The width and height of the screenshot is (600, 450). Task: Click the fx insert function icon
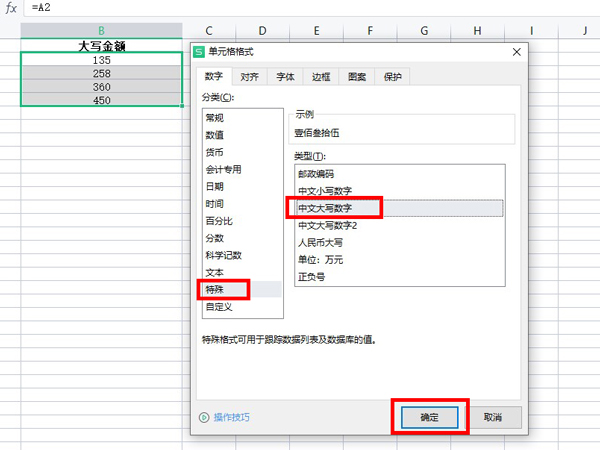pyautogui.click(x=11, y=7)
